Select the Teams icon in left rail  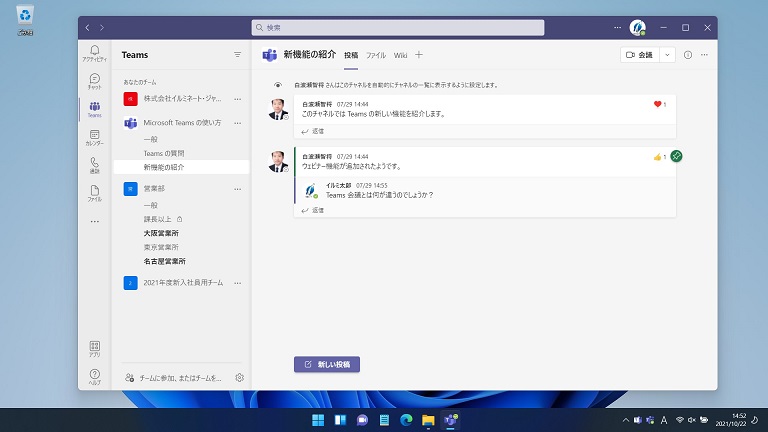[95, 109]
